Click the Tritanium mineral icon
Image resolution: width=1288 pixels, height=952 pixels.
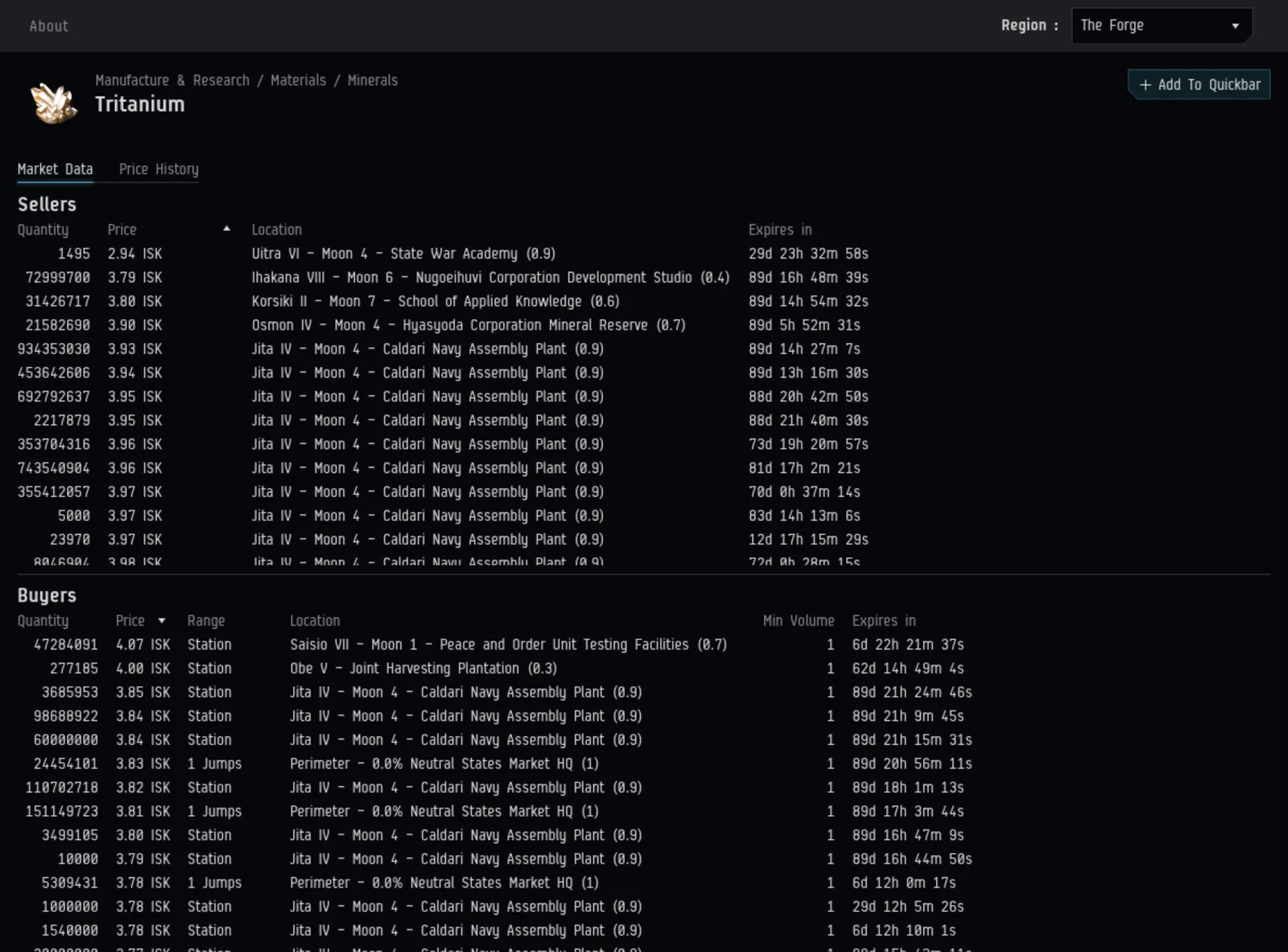tap(54, 103)
